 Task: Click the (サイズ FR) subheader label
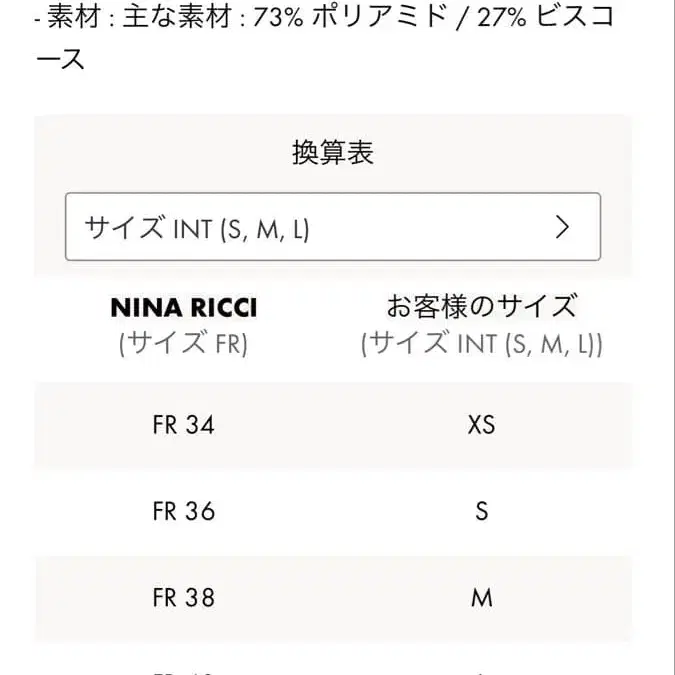(184, 343)
